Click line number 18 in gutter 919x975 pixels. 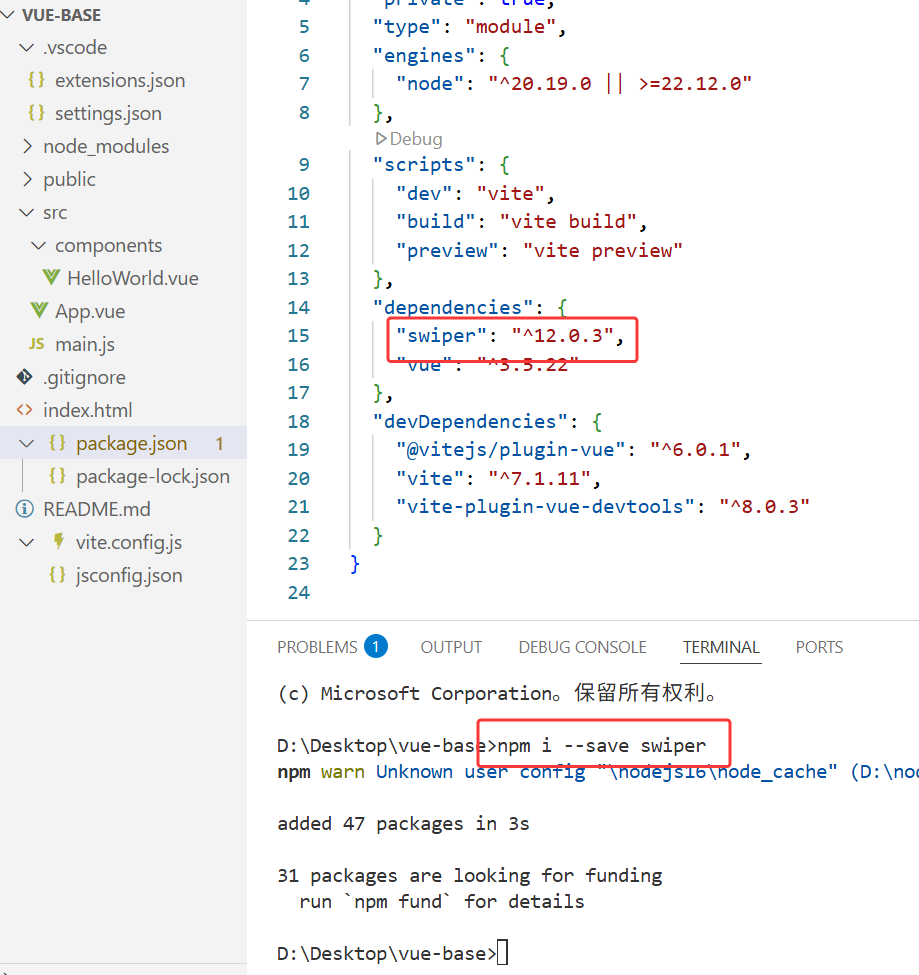click(x=298, y=421)
